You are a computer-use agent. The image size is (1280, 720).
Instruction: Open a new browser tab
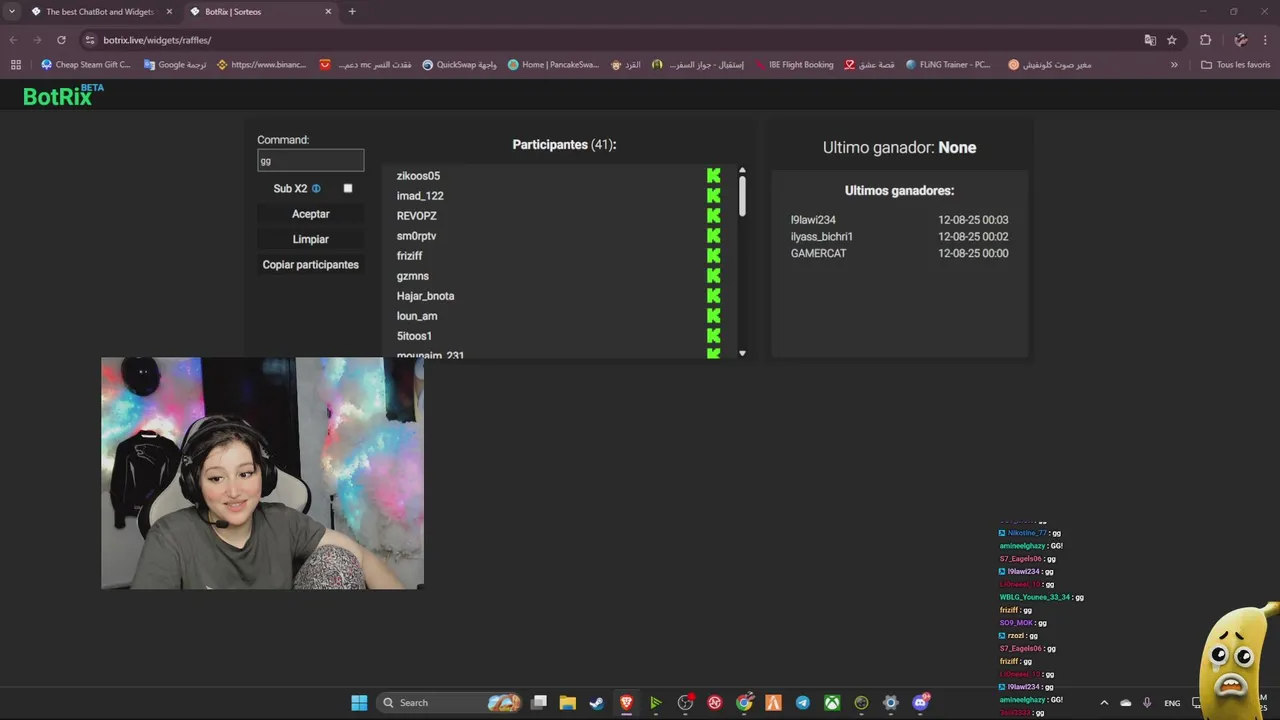tap(351, 12)
